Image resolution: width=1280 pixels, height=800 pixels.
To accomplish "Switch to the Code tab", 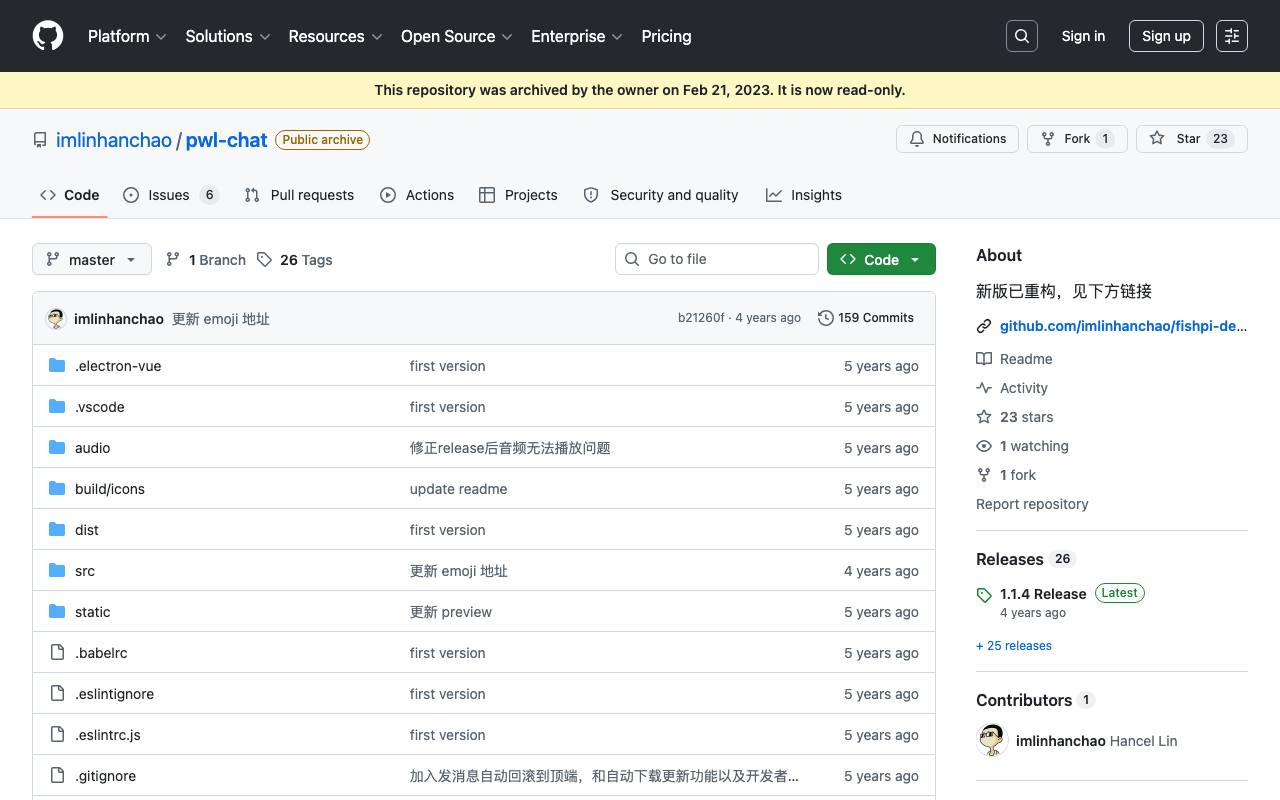I will 70,195.
